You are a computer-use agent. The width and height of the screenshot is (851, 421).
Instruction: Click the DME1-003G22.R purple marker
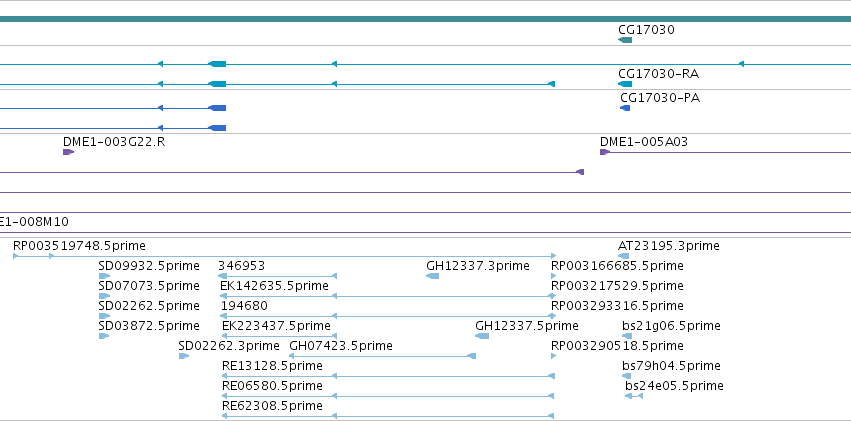[68, 152]
